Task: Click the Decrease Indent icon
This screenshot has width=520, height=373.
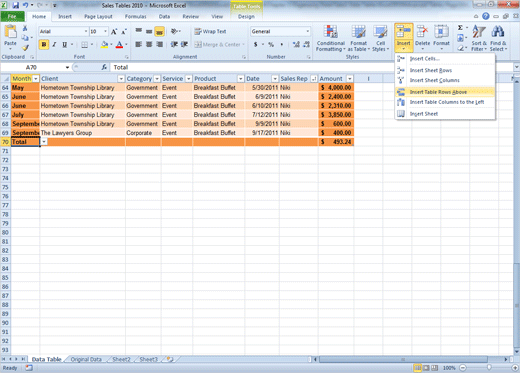Action: click(x=174, y=44)
